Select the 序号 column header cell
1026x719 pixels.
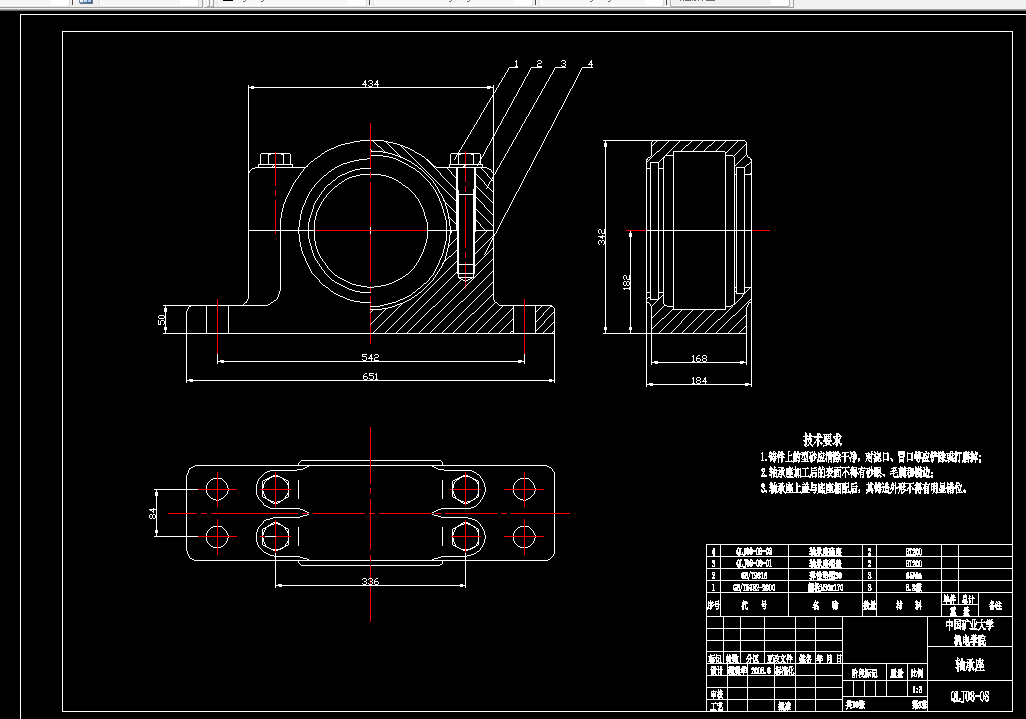[x=713, y=605]
